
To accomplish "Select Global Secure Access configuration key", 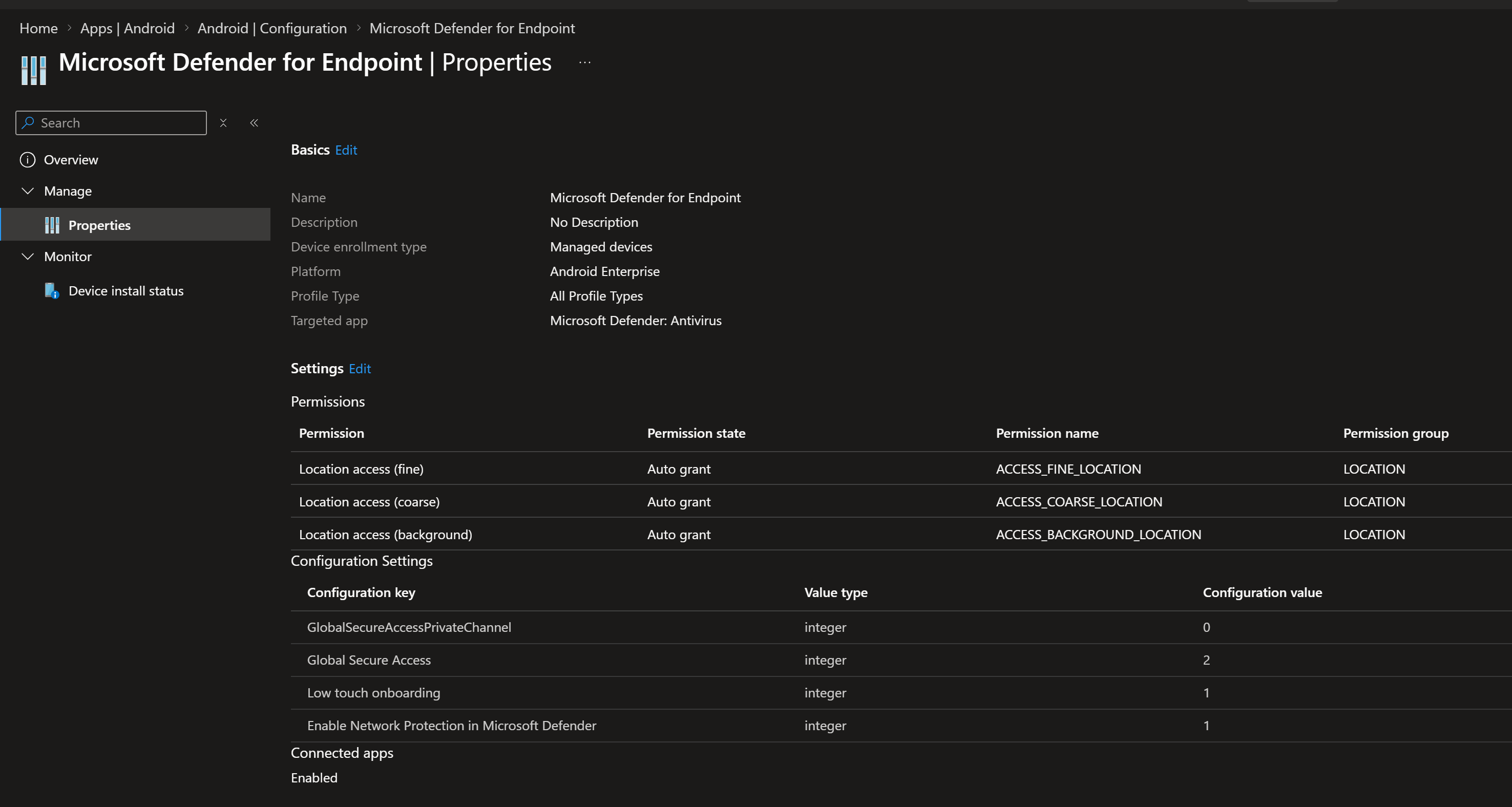I will [369, 660].
